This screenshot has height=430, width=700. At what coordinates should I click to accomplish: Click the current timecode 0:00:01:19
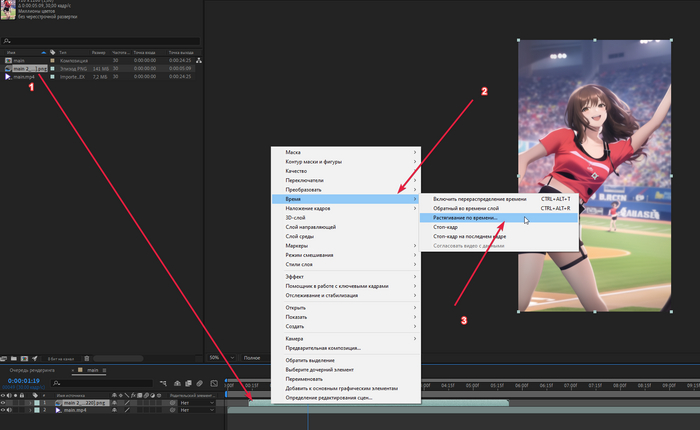click(23, 381)
